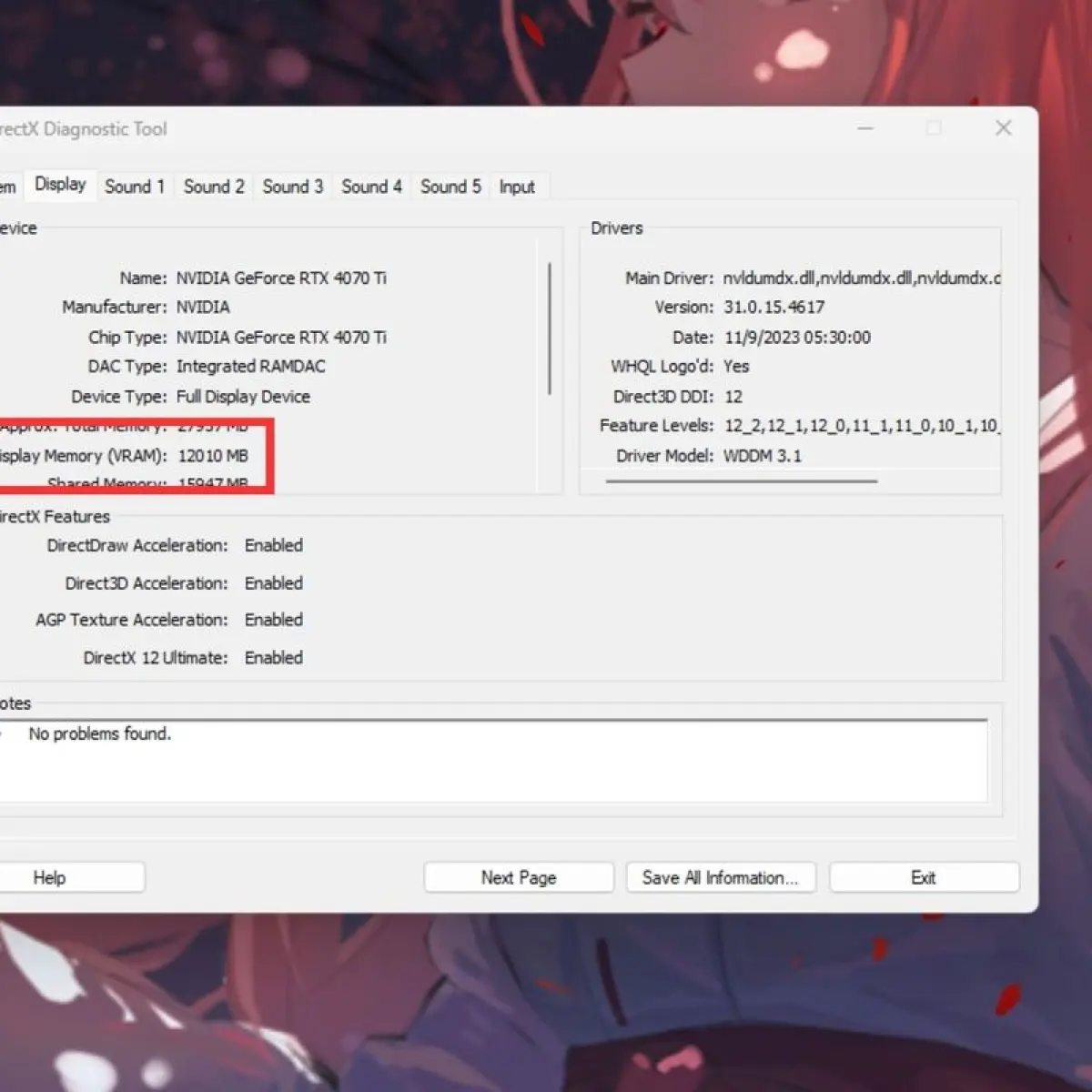Select the 'No problems found.' note text

click(x=100, y=733)
